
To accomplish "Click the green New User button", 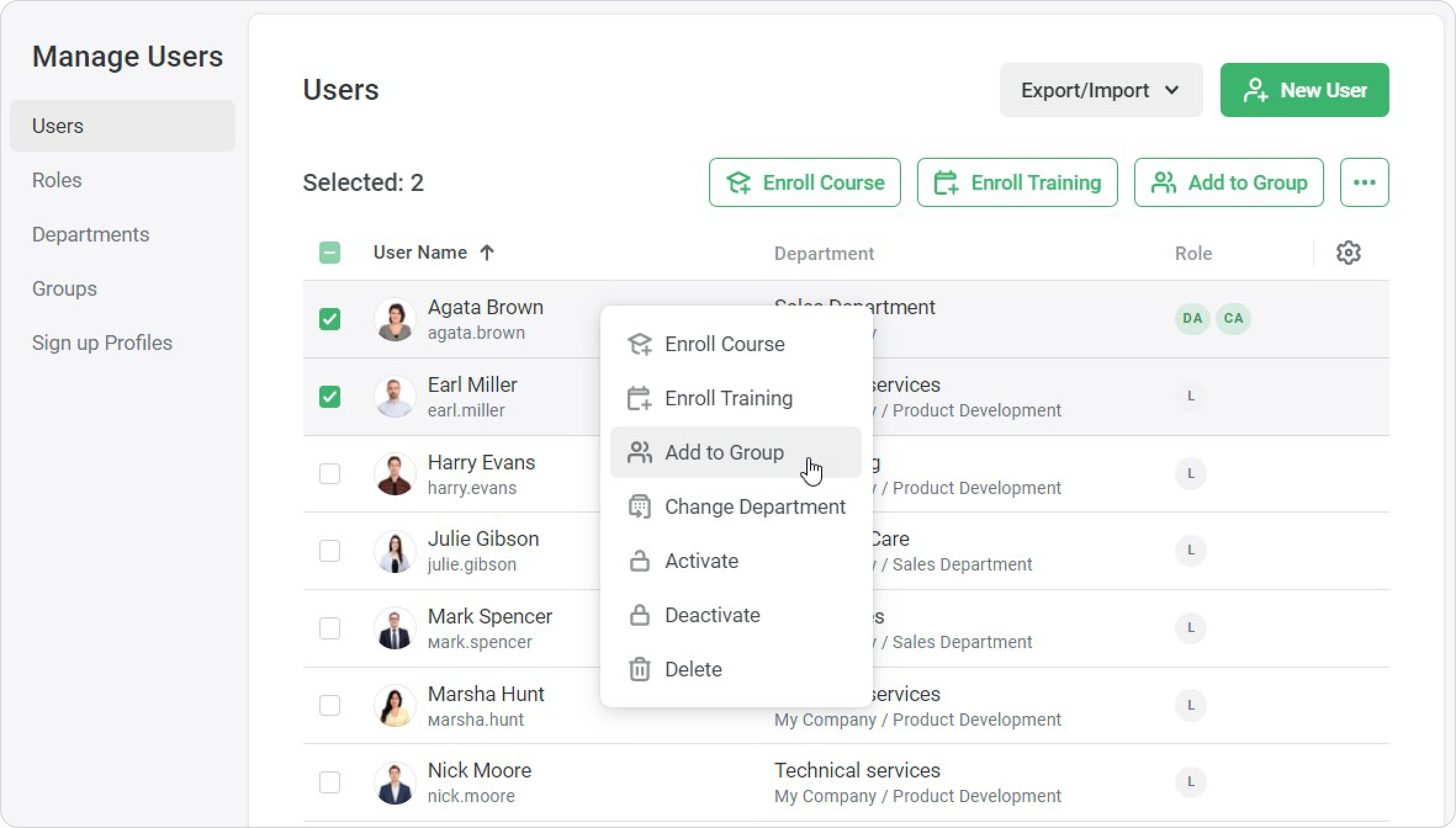I will 1304,90.
